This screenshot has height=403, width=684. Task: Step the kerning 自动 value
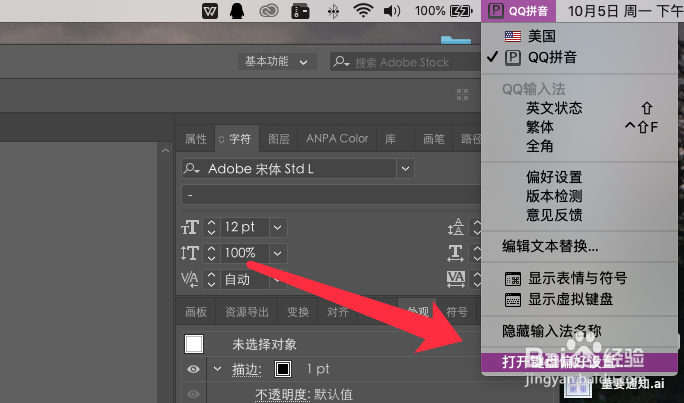[212, 279]
